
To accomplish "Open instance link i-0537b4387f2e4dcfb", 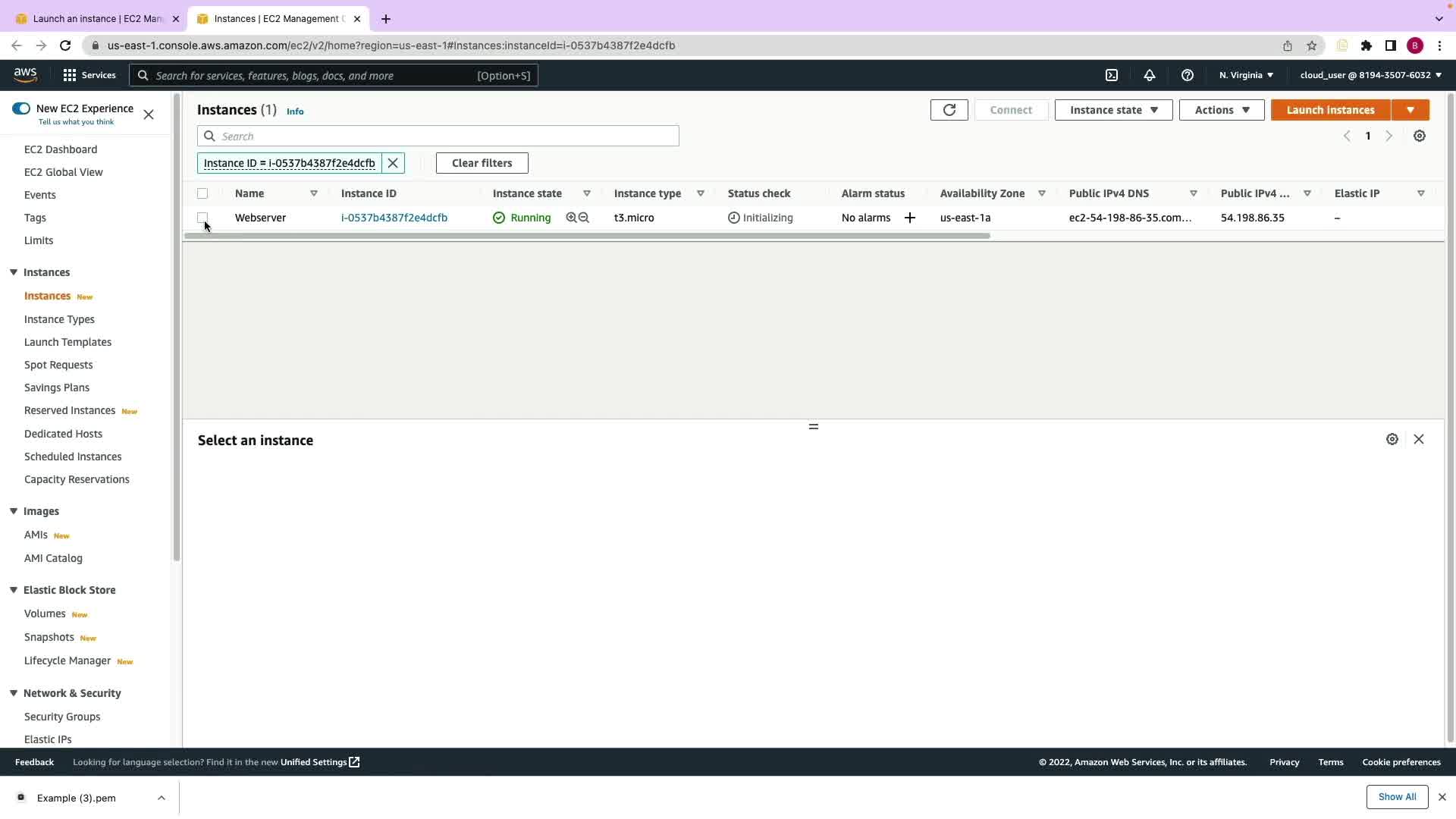I will click(394, 218).
